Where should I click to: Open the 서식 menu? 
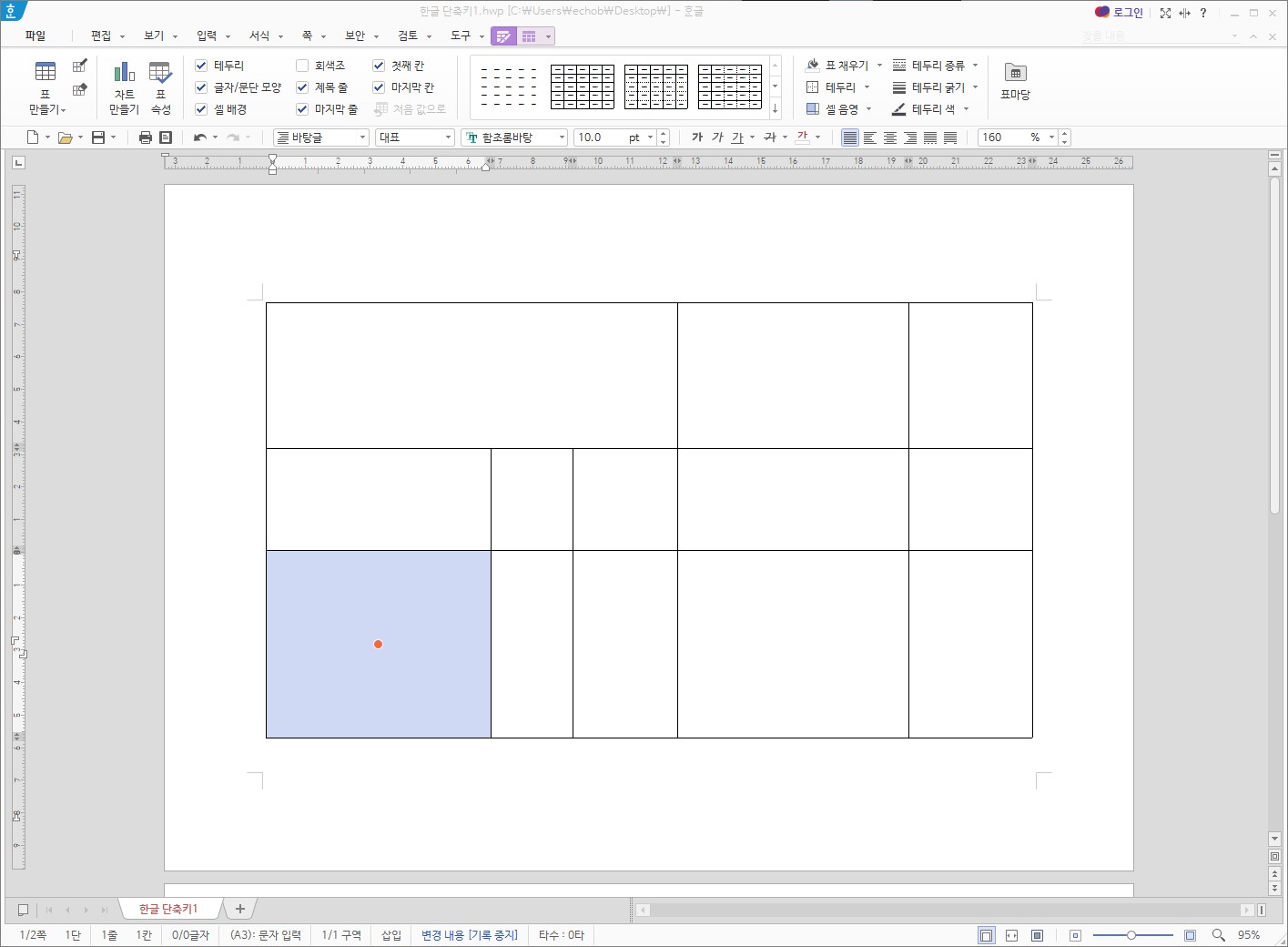[266, 36]
